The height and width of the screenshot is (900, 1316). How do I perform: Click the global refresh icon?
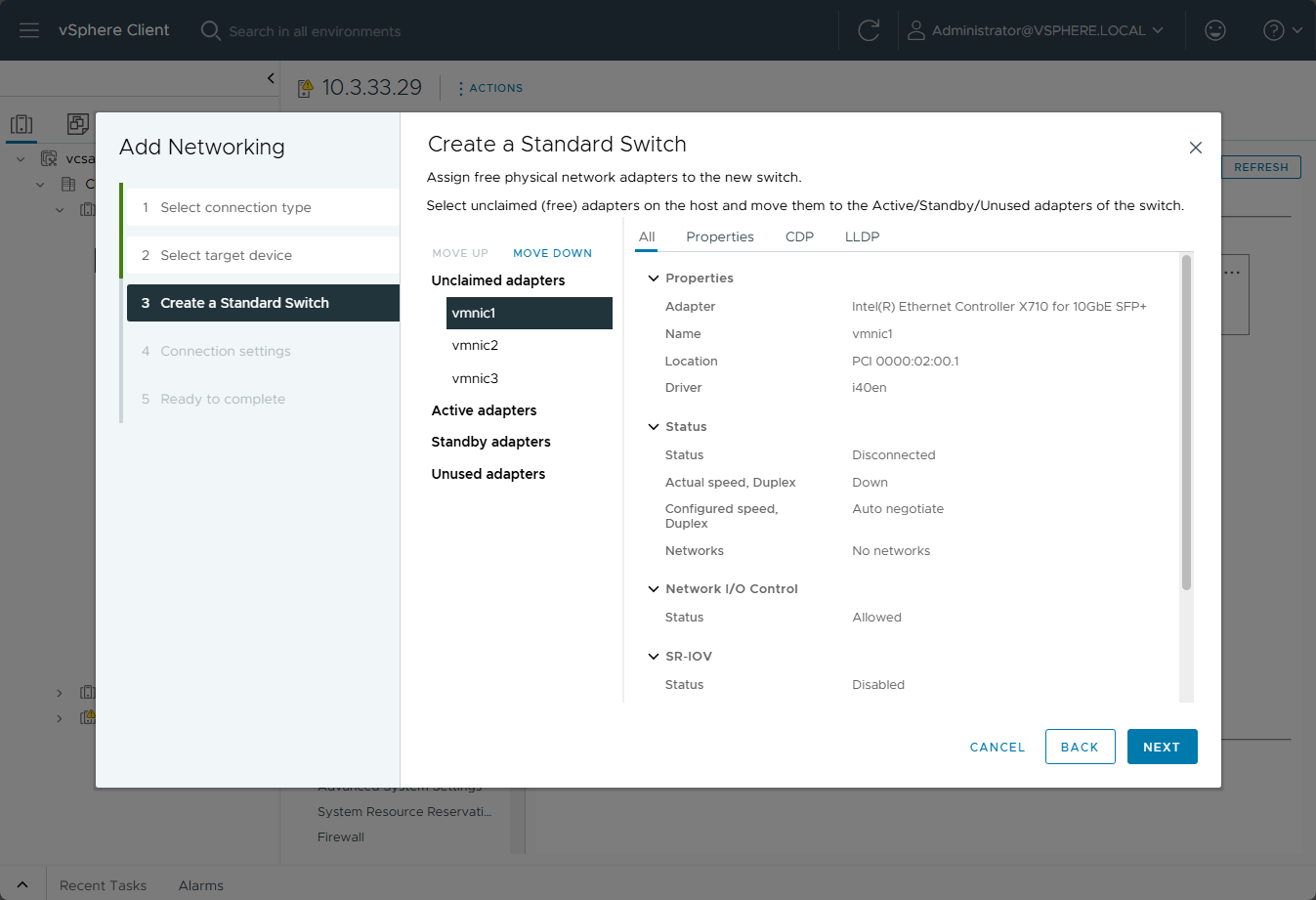(x=869, y=30)
